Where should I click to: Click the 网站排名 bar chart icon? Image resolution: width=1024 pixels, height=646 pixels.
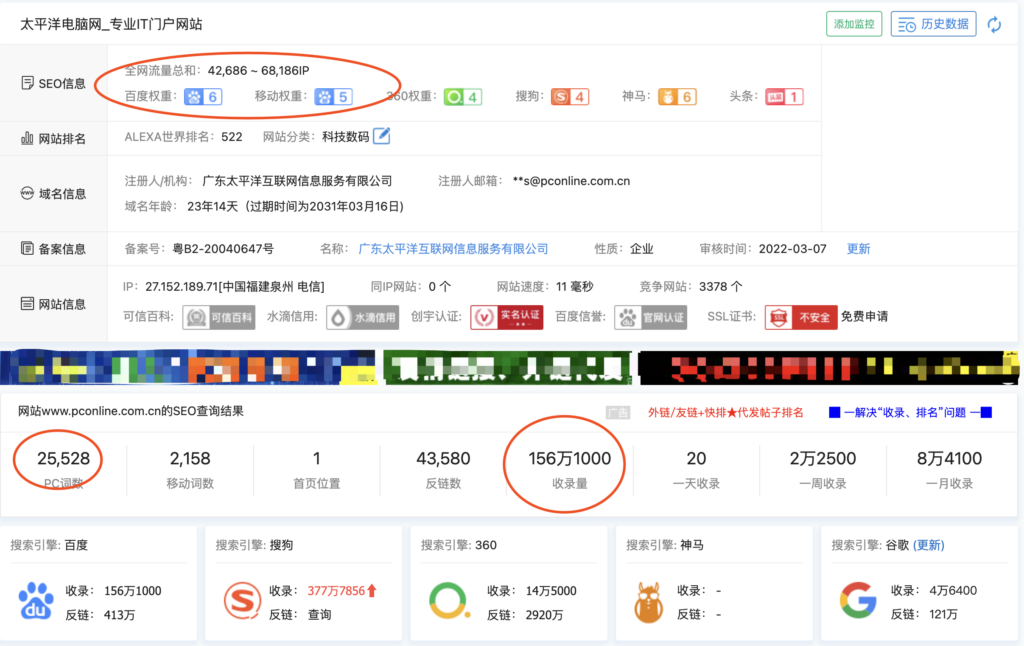27,138
